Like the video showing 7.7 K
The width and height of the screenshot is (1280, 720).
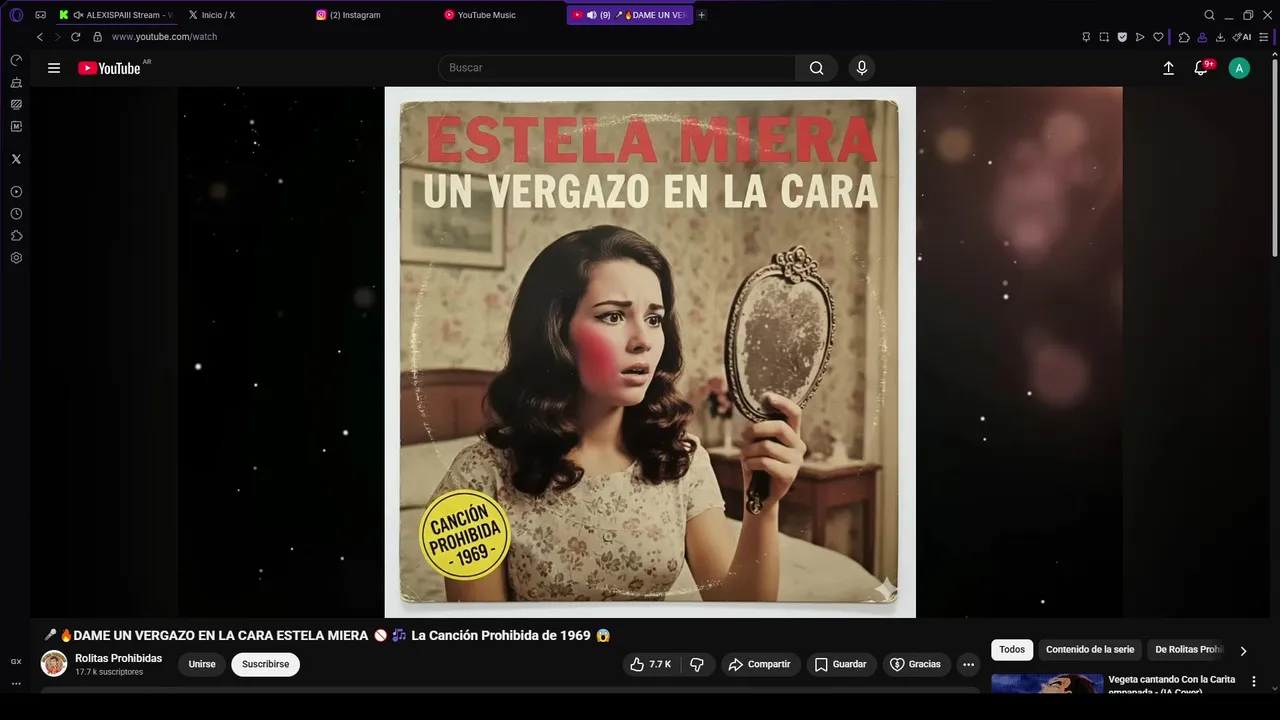coord(650,664)
